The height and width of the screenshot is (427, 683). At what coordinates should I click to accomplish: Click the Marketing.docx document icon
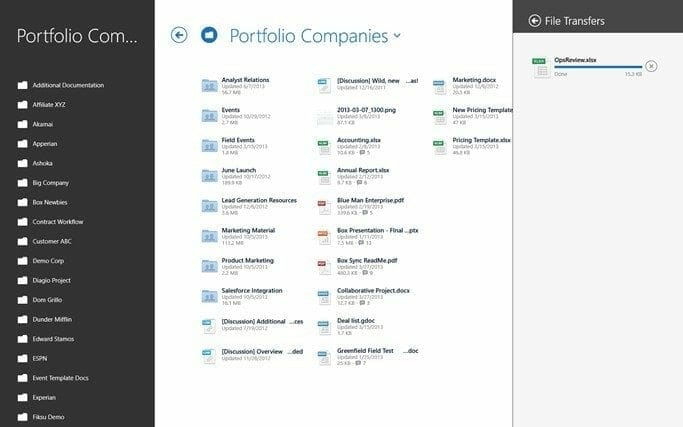[x=438, y=85]
